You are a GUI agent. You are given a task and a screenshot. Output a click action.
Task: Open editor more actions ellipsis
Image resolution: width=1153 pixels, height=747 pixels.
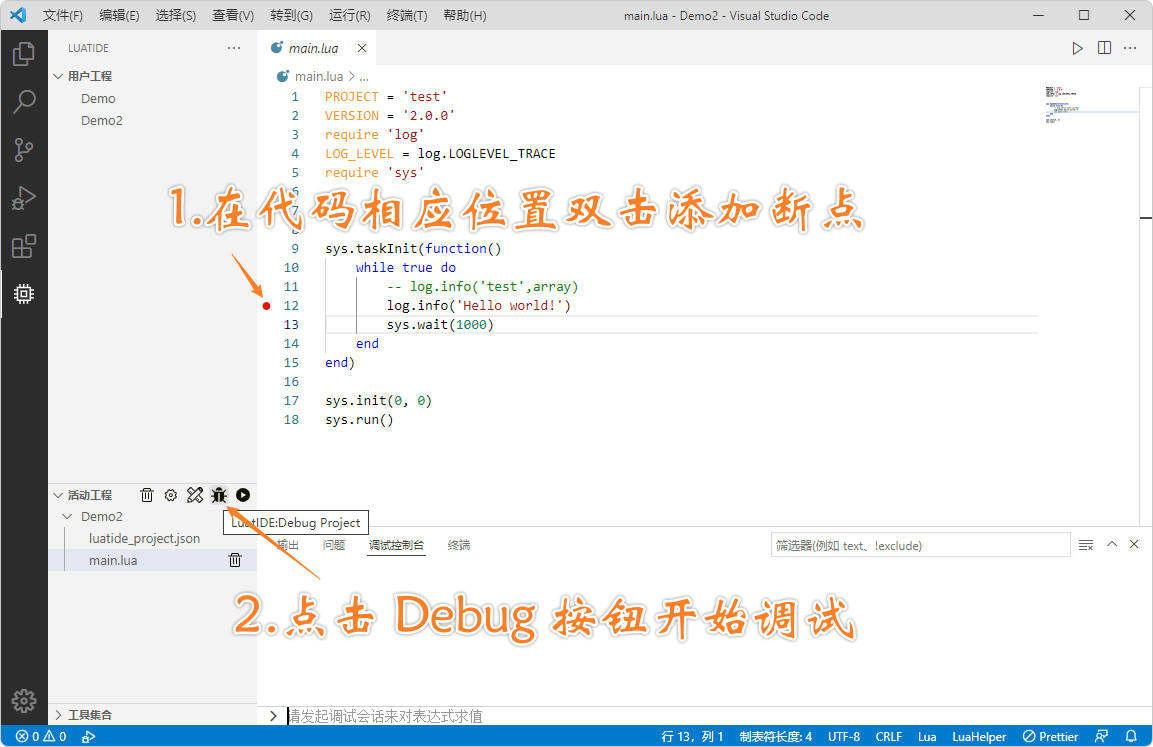(x=1130, y=48)
